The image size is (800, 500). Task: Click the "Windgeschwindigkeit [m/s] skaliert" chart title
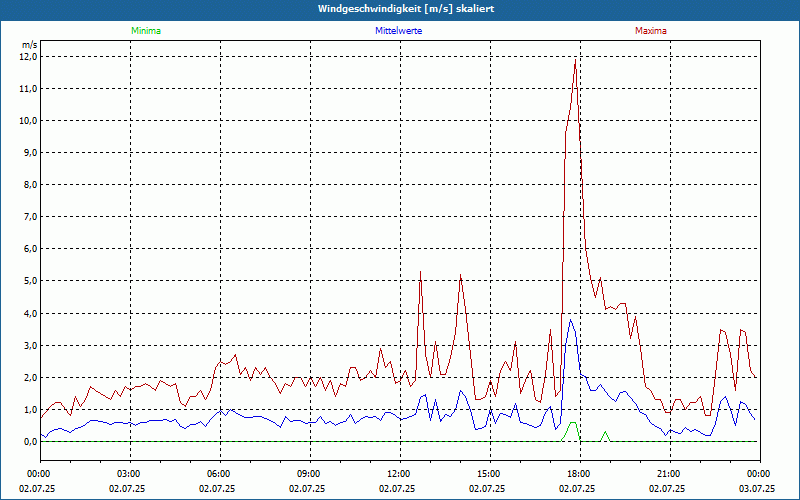(x=399, y=9)
